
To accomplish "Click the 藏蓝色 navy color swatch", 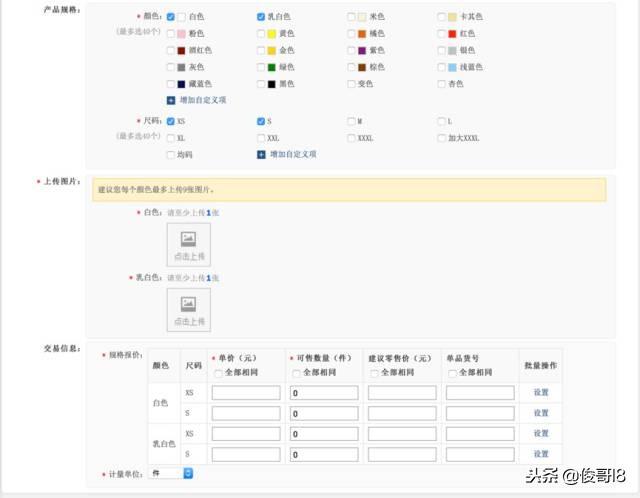I will [181, 84].
